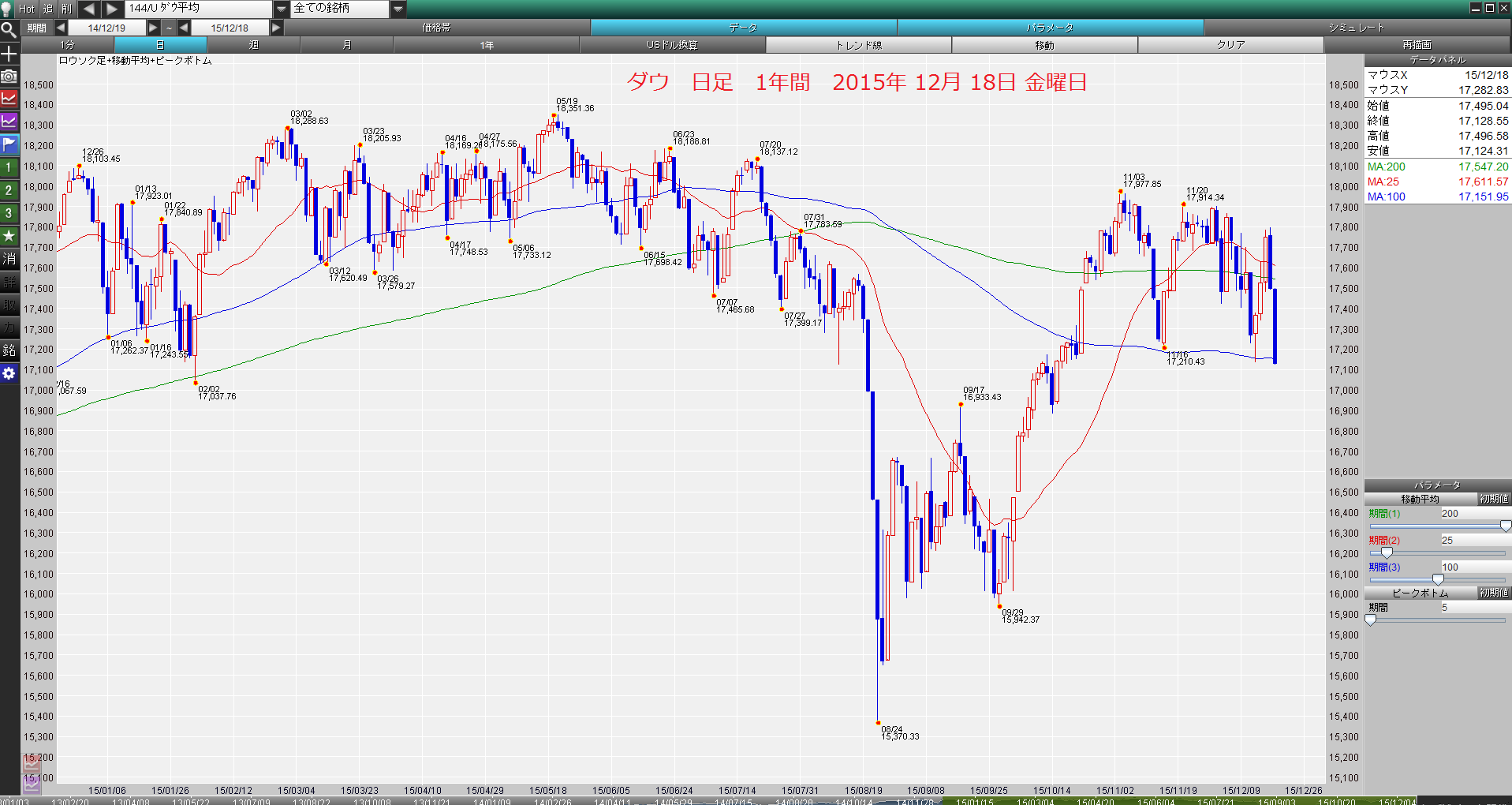The image size is (1512, 805).
Task: Click the MA:25 value row
Action: pyautogui.click(x=1438, y=182)
